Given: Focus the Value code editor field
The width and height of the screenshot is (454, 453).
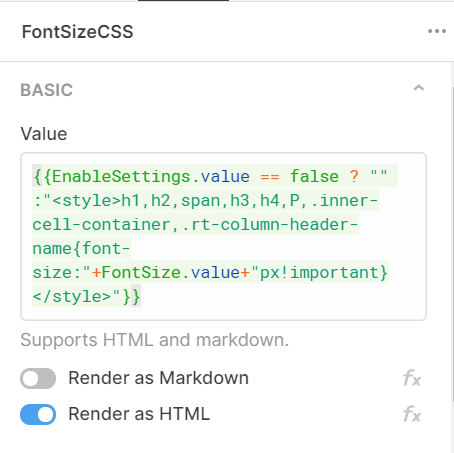Looking at the screenshot, I should (x=223, y=236).
